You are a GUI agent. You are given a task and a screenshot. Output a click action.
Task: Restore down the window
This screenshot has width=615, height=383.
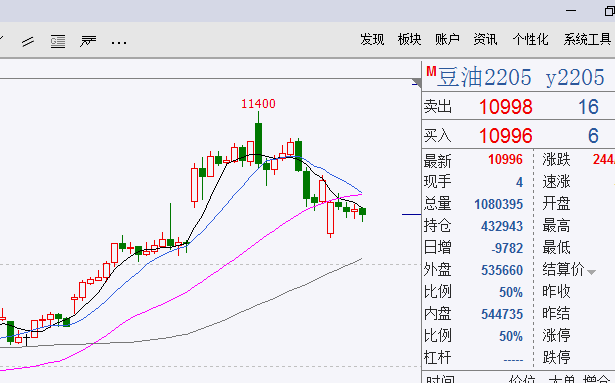click(609, 11)
